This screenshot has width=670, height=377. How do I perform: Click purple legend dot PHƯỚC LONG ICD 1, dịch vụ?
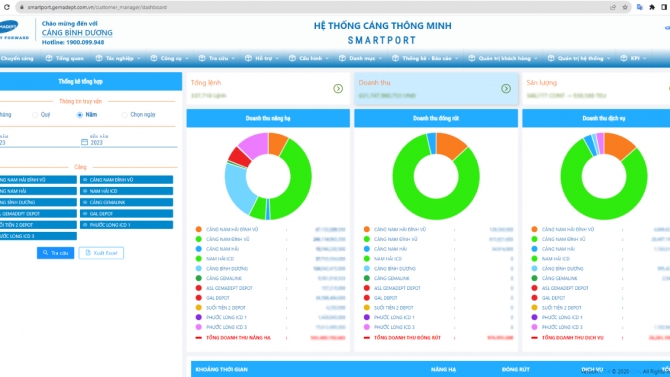pyautogui.click(x=534, y=317)
